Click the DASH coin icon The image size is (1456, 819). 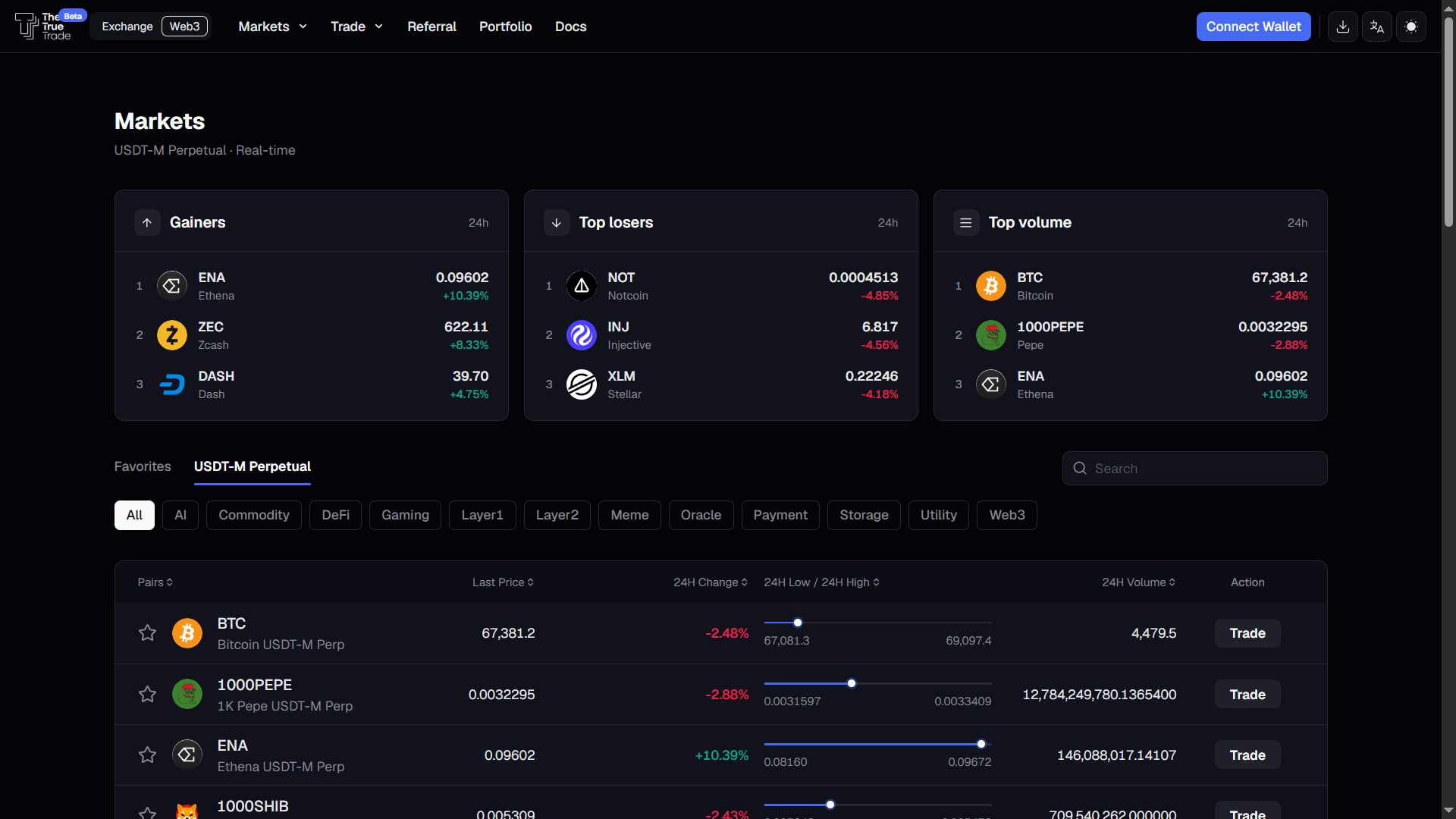point(172,384)
